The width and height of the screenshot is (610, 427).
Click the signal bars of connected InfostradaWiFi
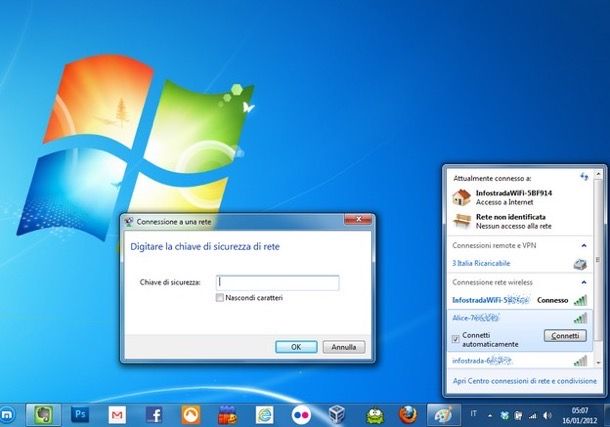click(x=580, y=300)
